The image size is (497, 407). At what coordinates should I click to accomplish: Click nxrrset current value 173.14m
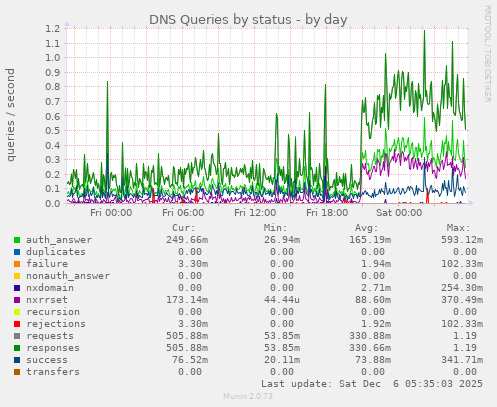tap(187, 300)
